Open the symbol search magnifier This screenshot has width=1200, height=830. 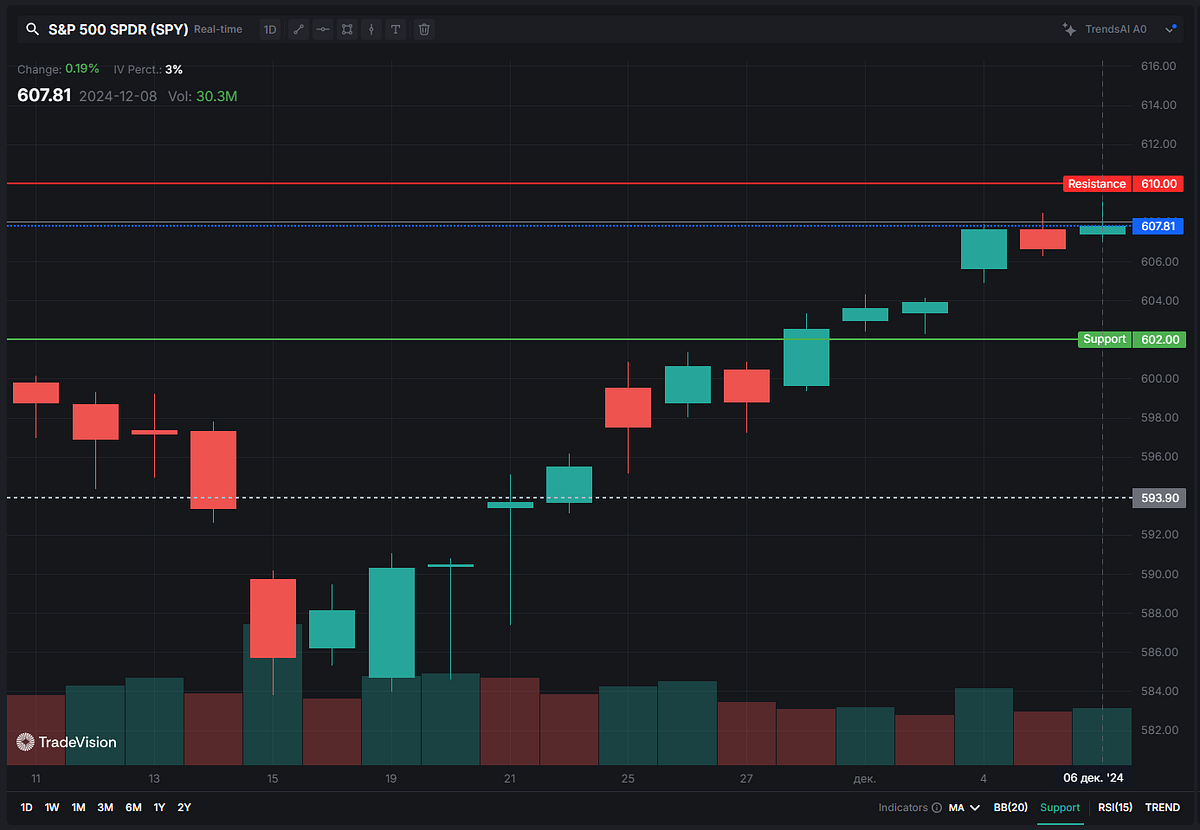point(32,29)
